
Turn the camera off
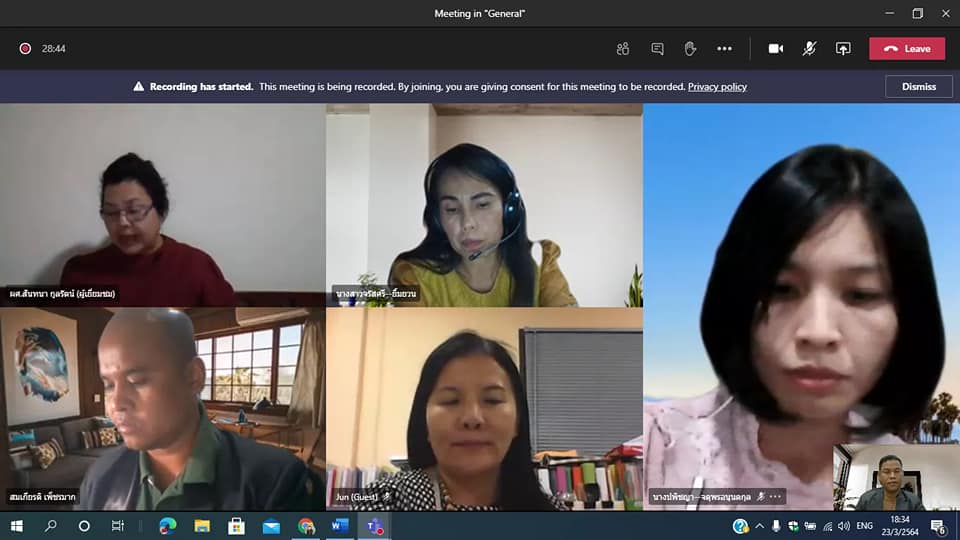[x=775, y=48]
